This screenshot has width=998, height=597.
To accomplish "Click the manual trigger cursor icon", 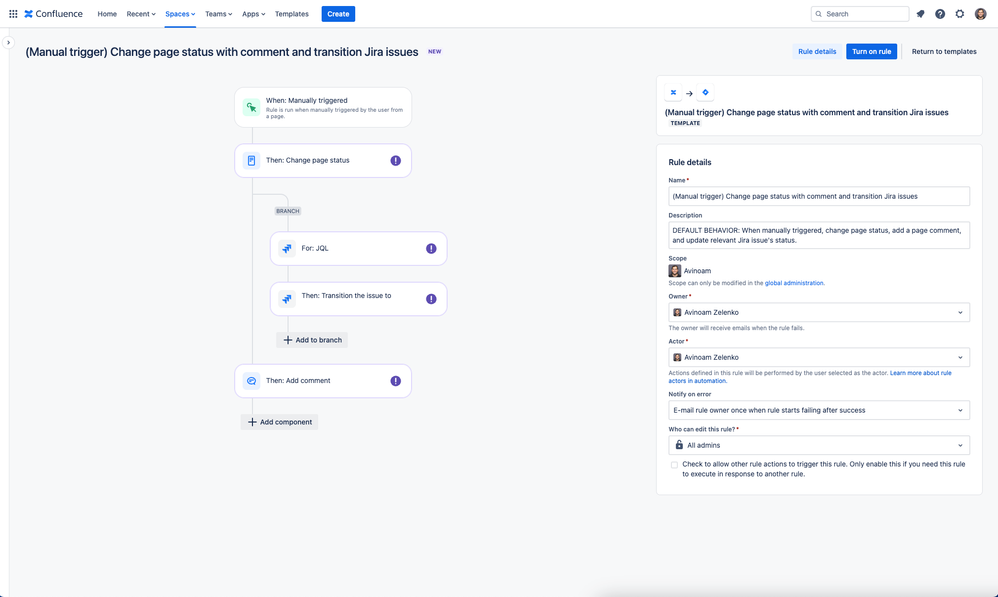I will coord(251,108).
